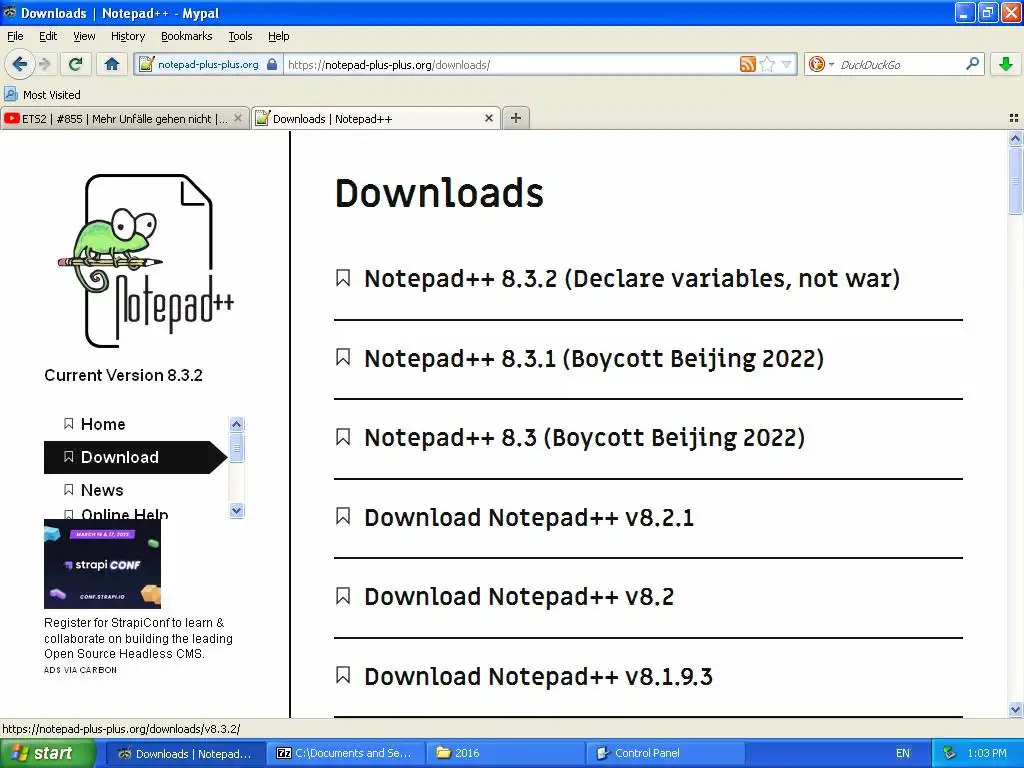Viewport: 1024px width, 768px height.
Task: Open the Download sidebar link
Action: coord(135,457)
